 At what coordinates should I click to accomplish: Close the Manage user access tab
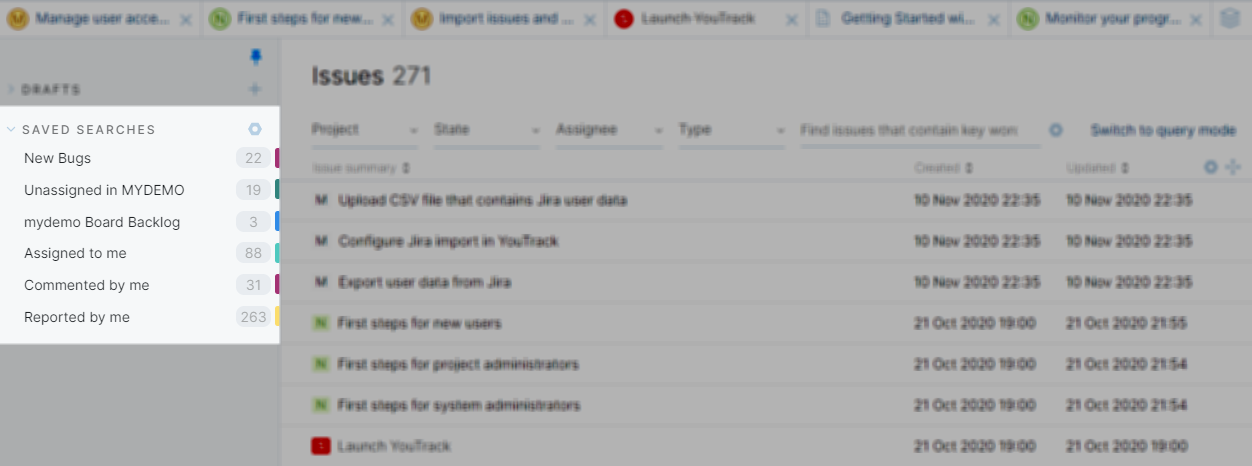(186, 19)
